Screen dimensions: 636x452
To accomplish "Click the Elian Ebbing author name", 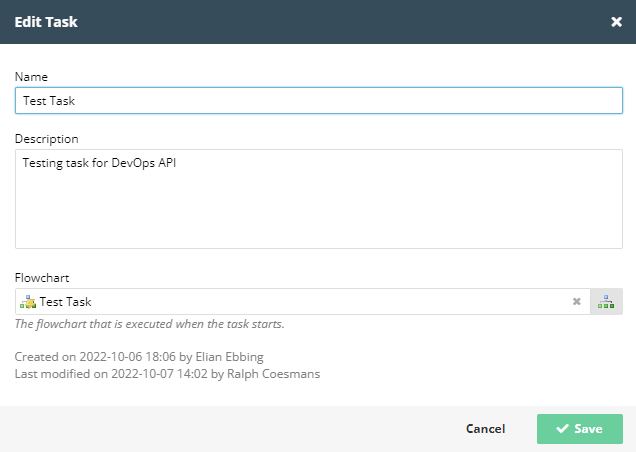I will coord(230,357).
